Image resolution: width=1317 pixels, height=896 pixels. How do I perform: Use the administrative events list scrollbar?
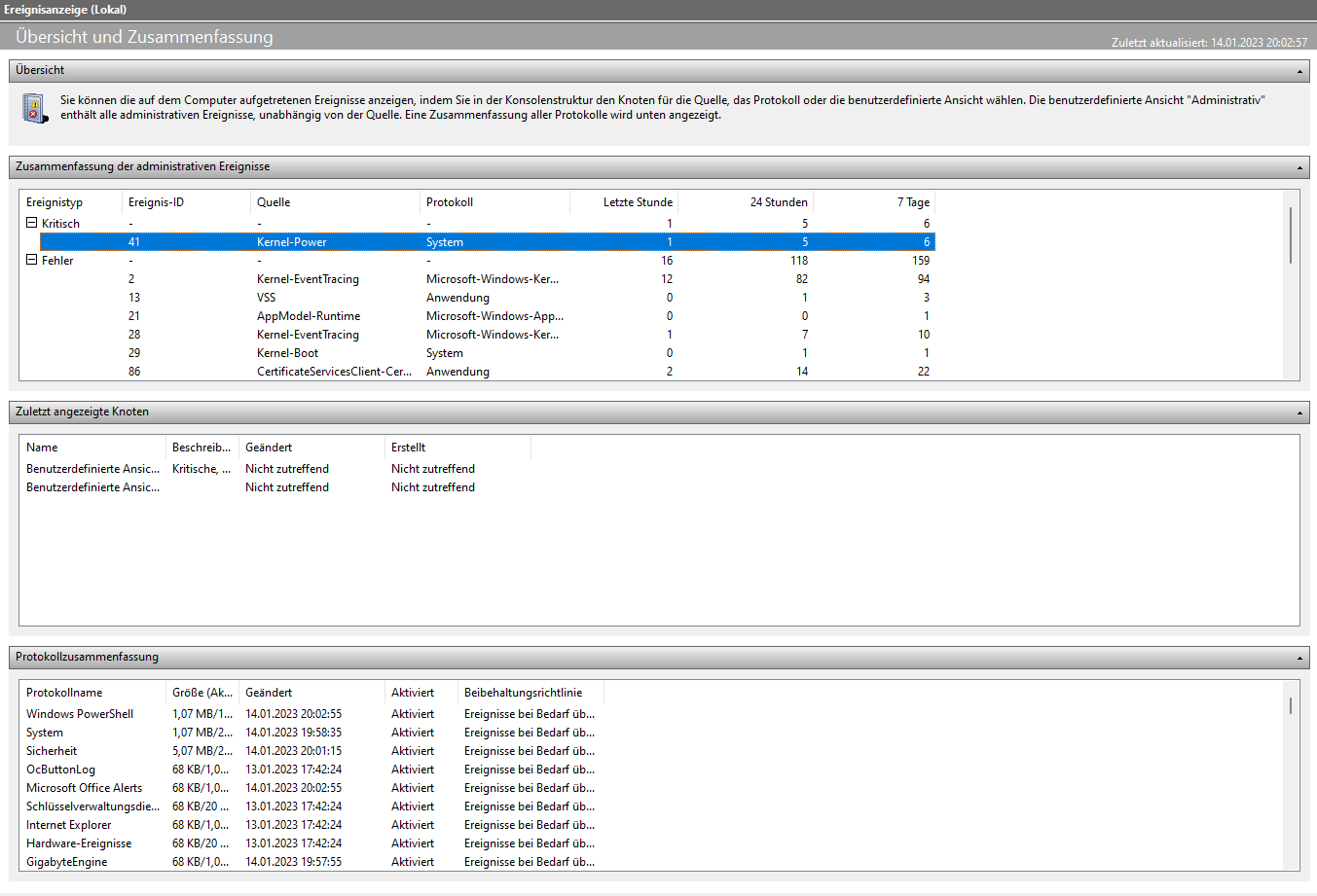click(x=1291, y=235)
